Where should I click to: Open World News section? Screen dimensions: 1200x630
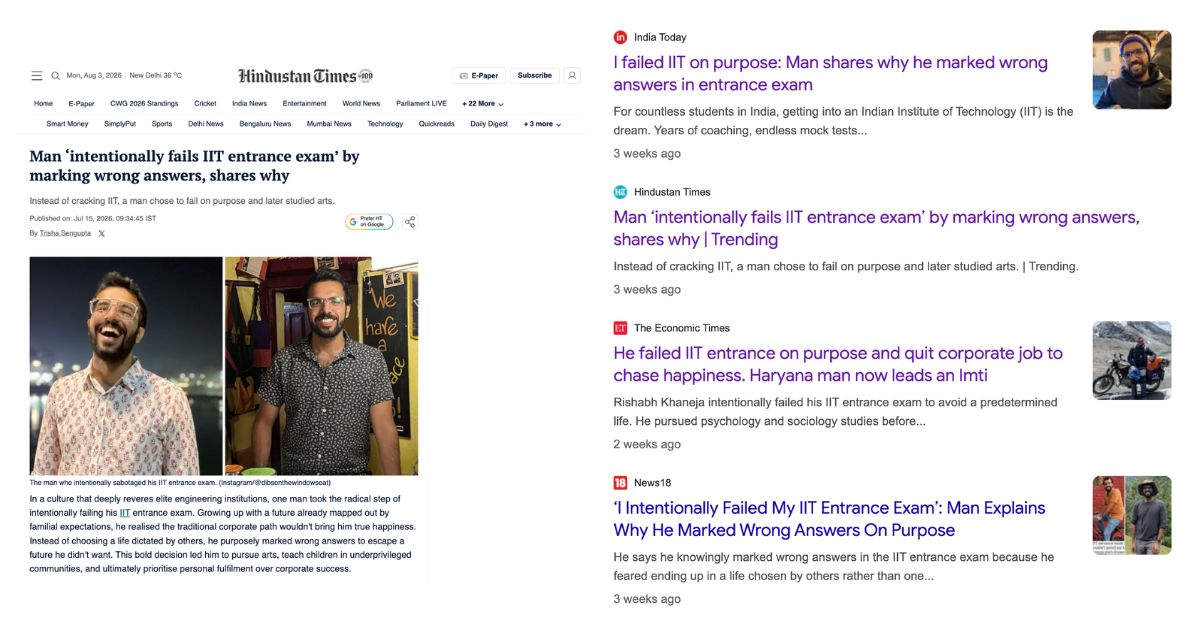point(361,103)
